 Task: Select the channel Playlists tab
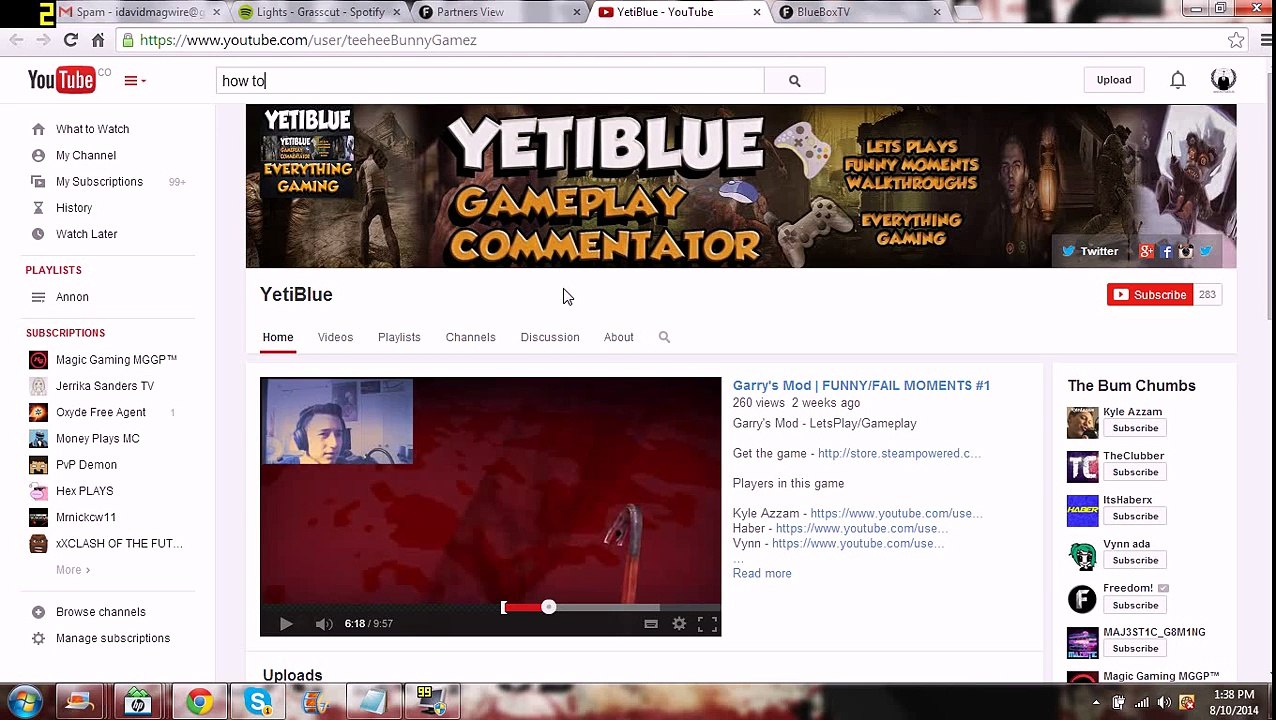pyautogui.click(x=399, y=337)
